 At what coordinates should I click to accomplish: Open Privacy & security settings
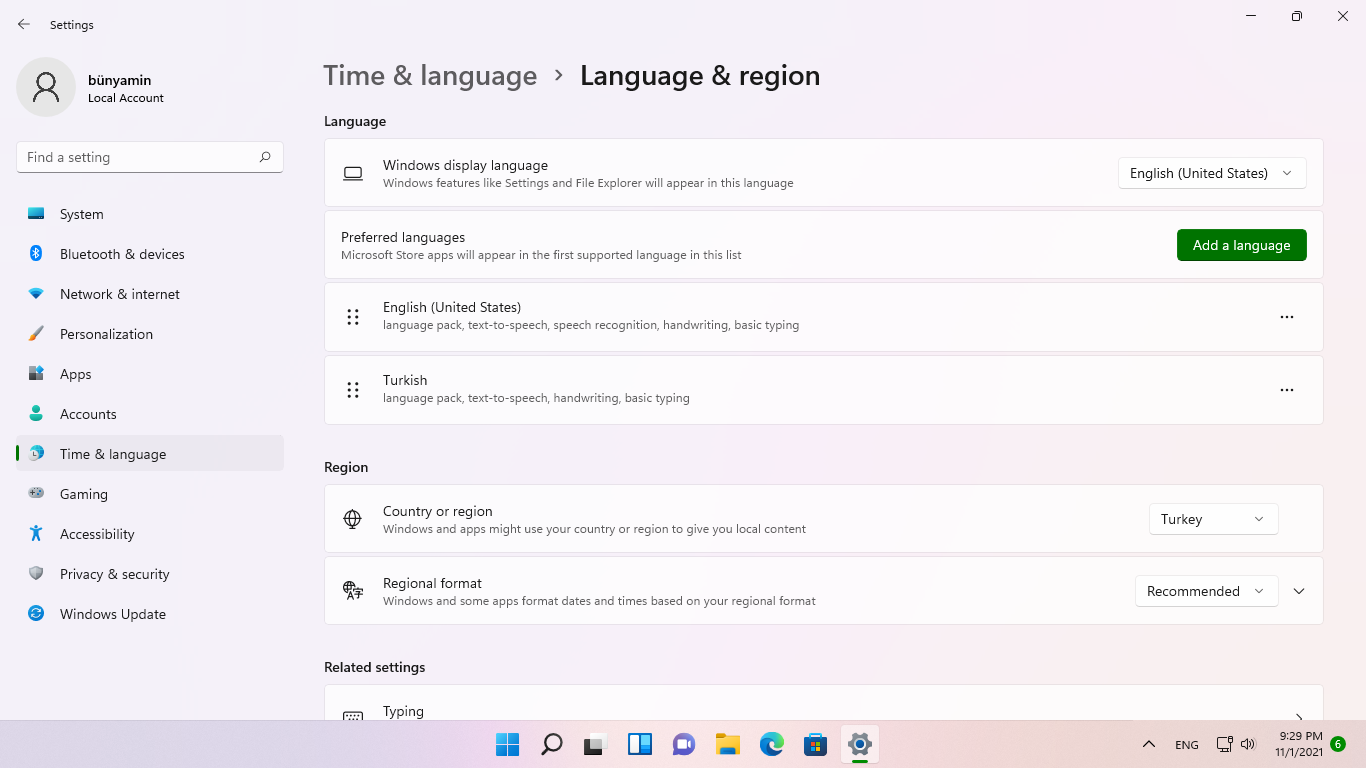coord(150,574)
